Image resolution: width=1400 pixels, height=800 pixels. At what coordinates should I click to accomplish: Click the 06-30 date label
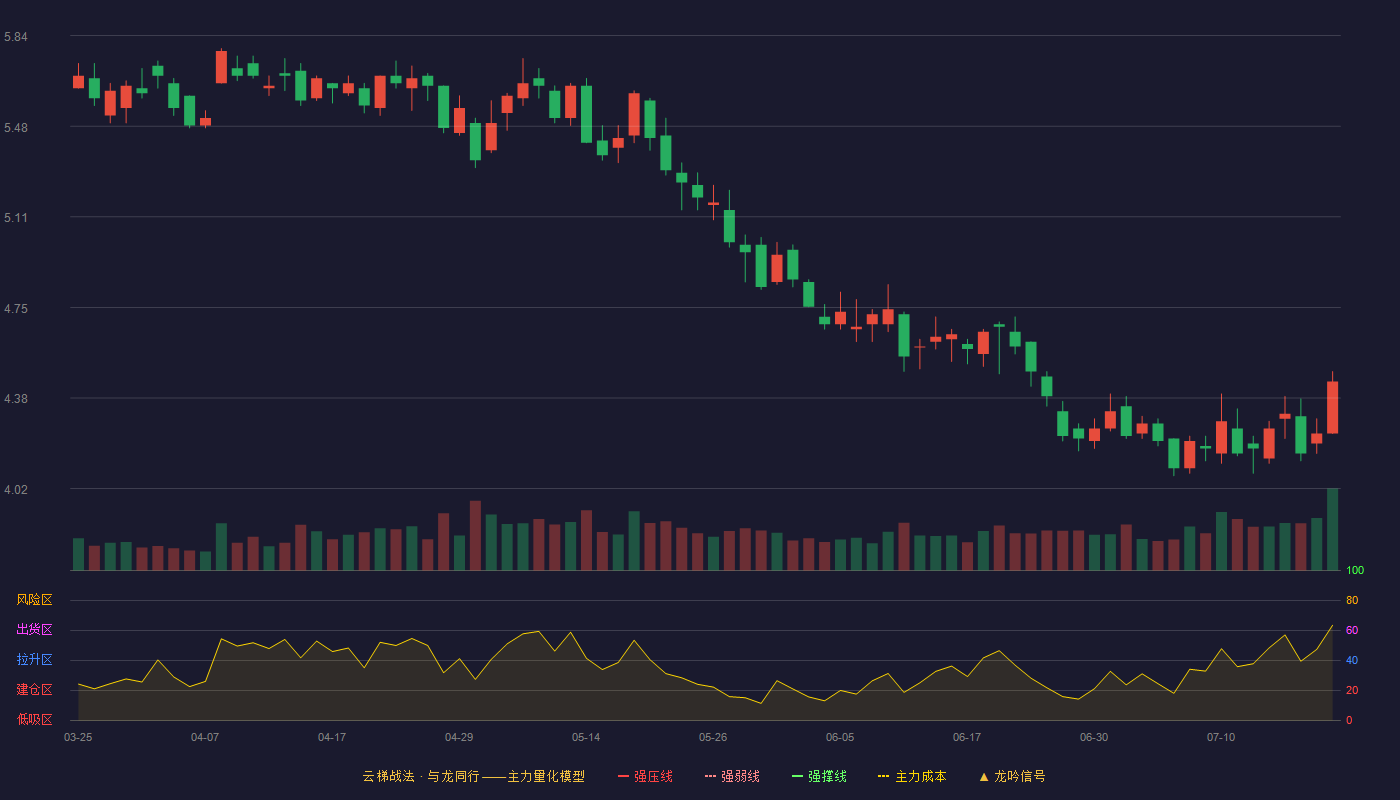(1094, 737)
